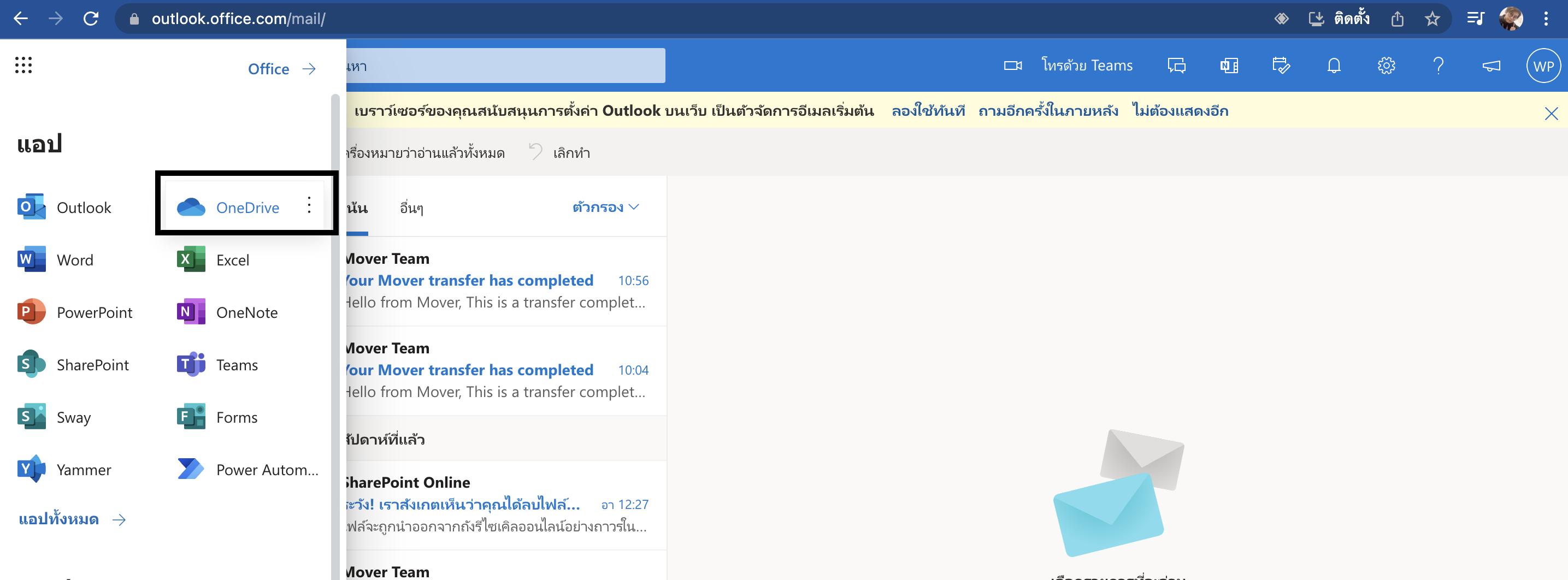Open the 10:56 Mover Team email
Image resolution: width=1568 pixels, height=580 pixels.
[506, 281]
